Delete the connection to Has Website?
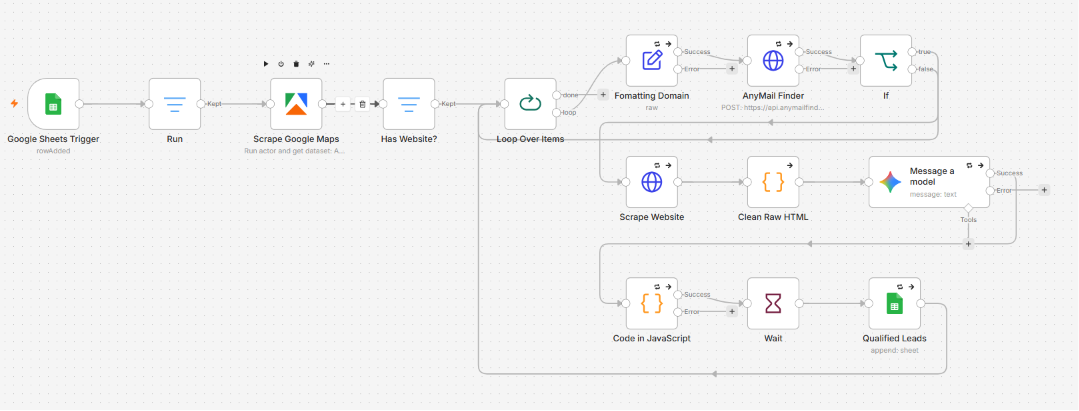The height and width of the screenshot is (411, 1079). pyautogui.click(x=362, y=104)
